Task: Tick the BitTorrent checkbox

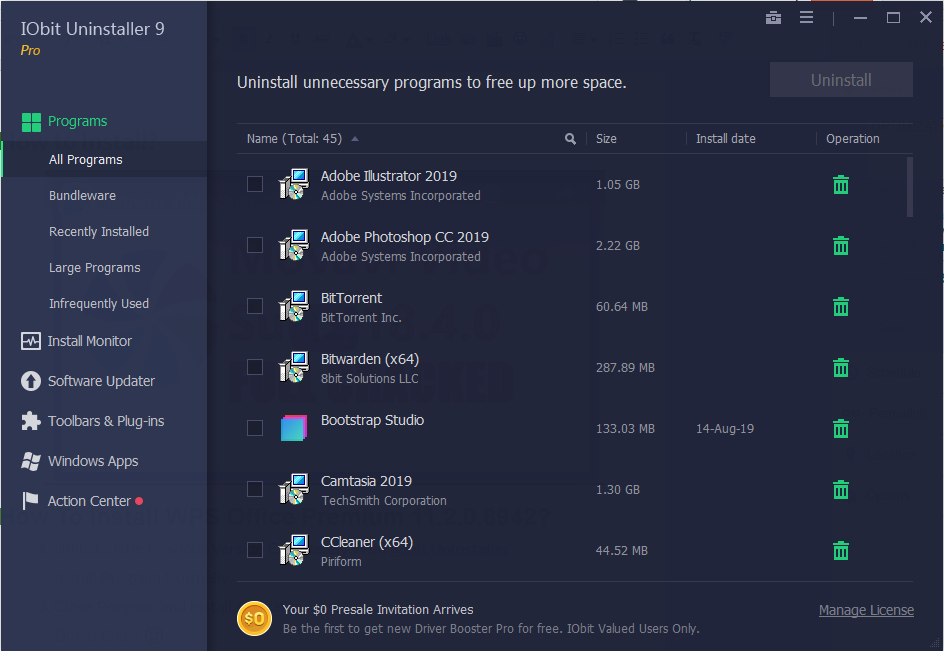Action: point(255,306)
